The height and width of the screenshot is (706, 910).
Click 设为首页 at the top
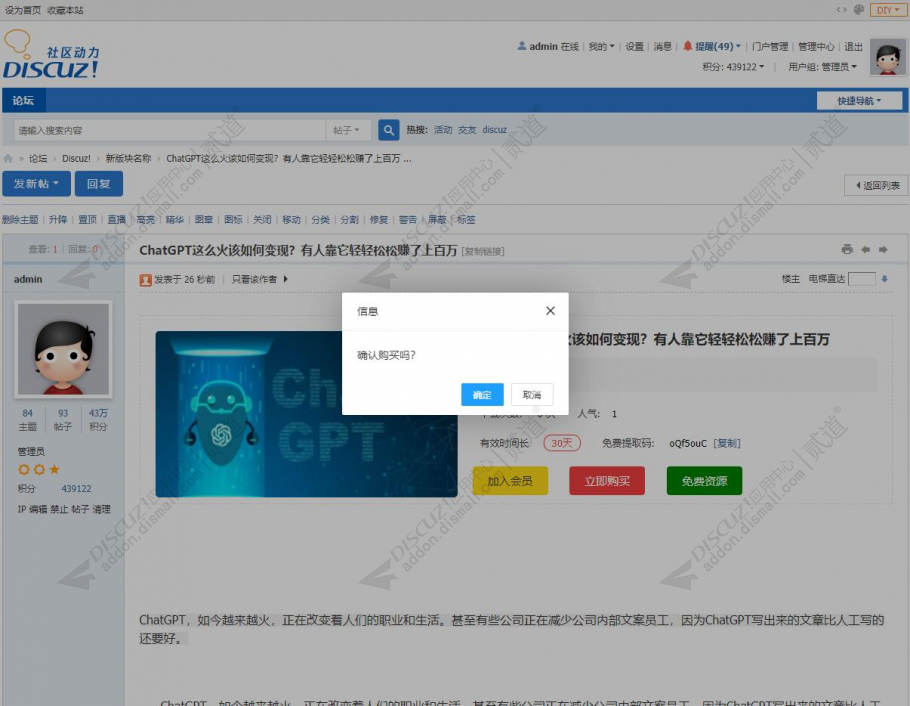pyautogui.click(x=23, y=10)
